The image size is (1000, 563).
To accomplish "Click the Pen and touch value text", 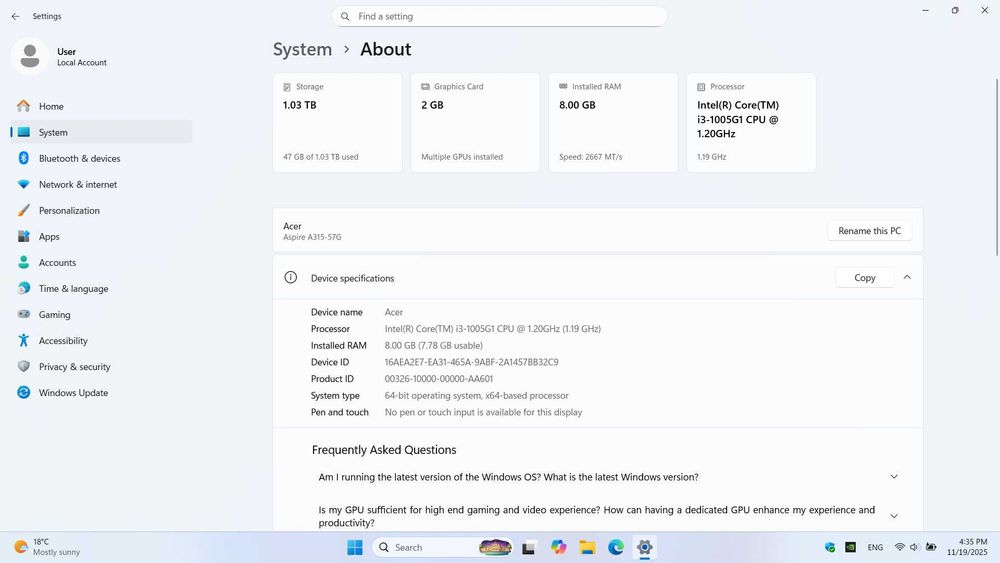I will (x=483, y=412).
